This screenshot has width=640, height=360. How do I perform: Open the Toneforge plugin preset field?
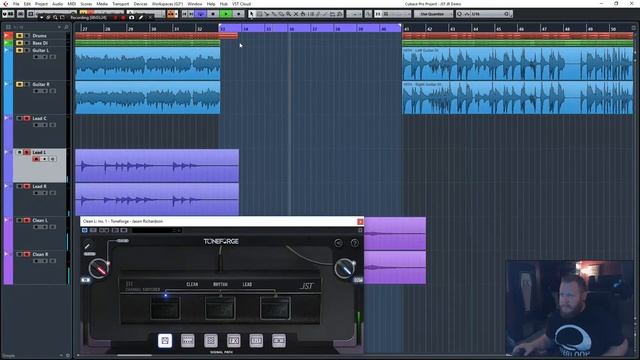click(x=157, y=230)
